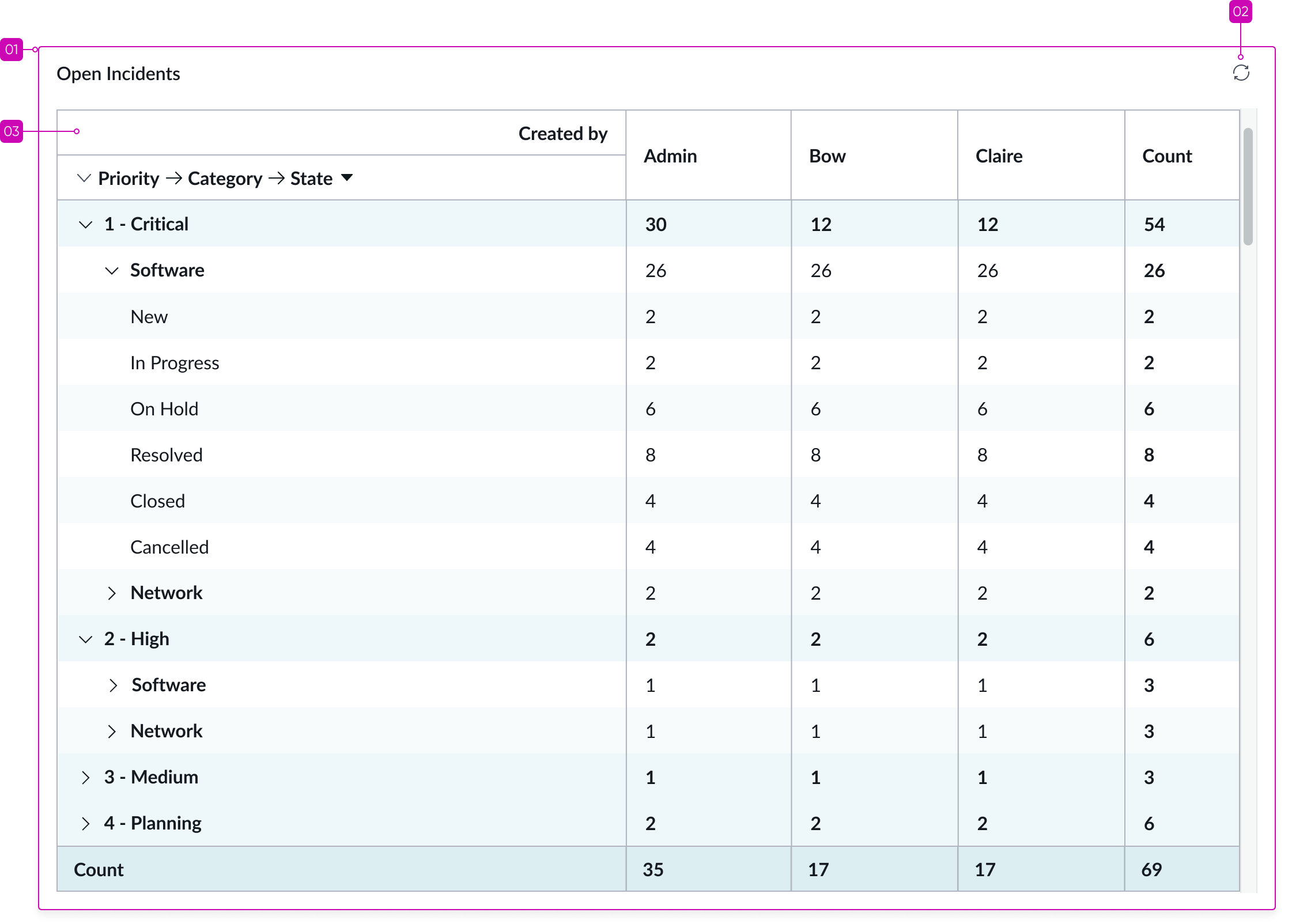Click the Count column header

tap(1167, 156)
